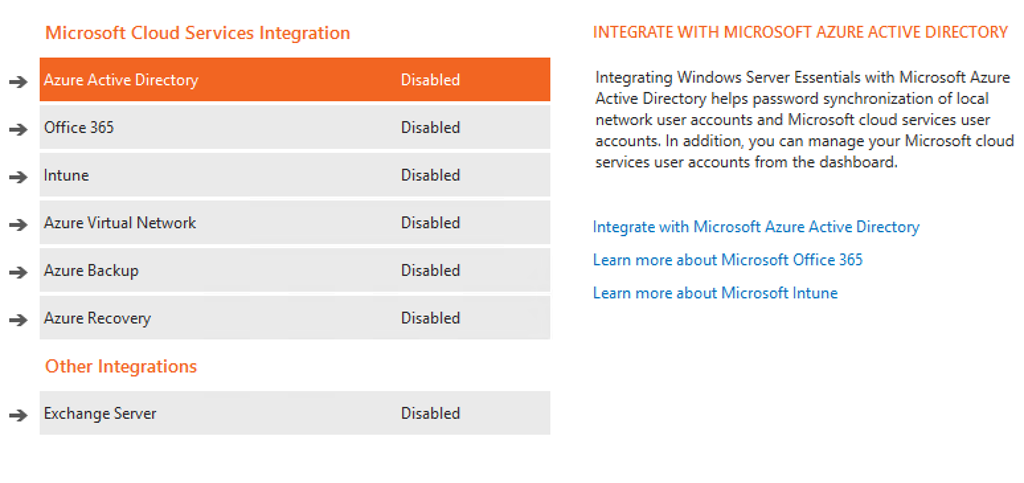Viewport: 1024px width, 483px height.
Task: Open Learn more about Microsoft Office 365
Action: [727, 260]
